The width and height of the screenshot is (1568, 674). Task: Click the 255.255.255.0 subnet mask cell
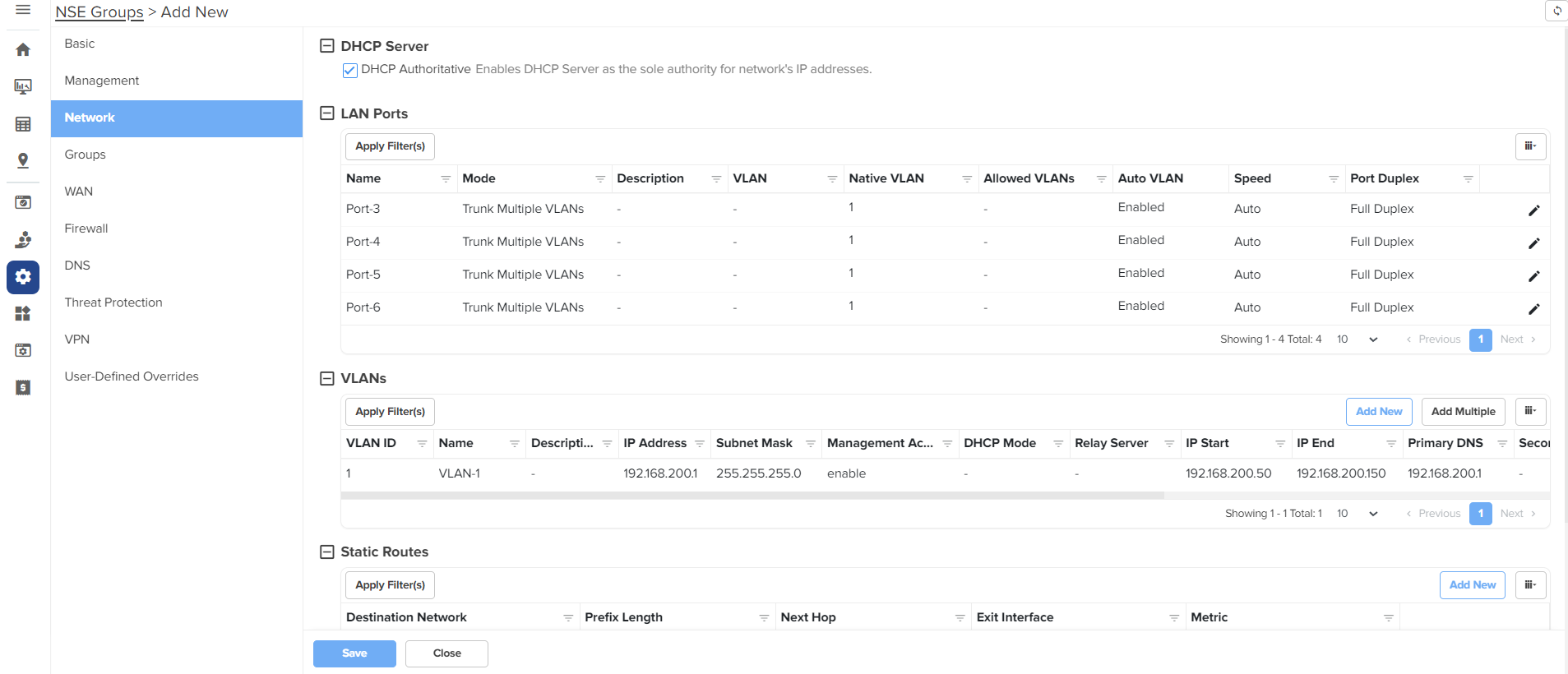[x=758, y=474]
